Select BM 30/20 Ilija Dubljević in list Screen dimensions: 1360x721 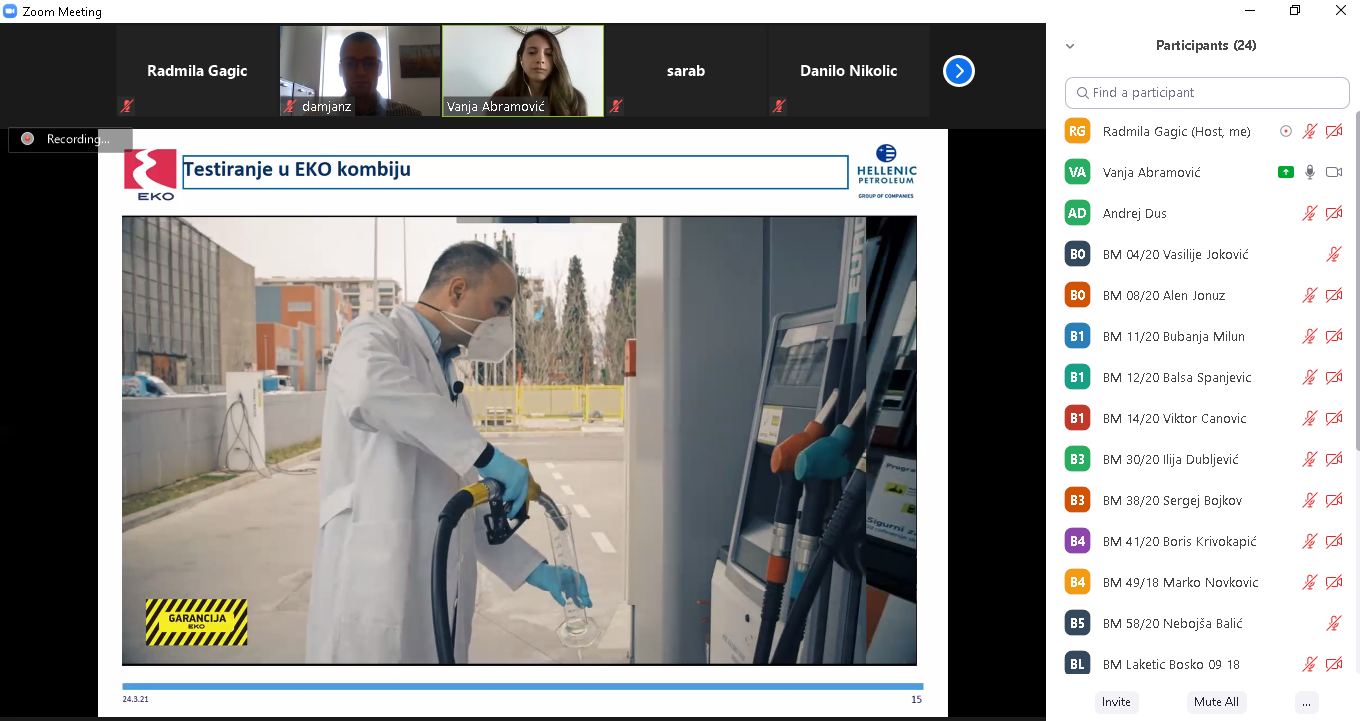point(1170,459)
